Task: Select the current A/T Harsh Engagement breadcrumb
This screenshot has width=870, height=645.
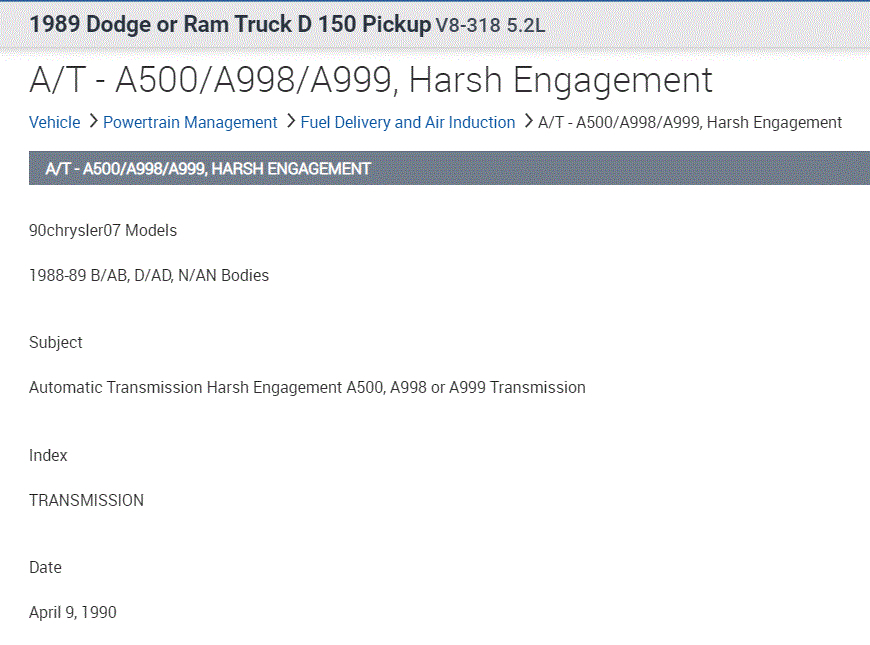Action: click(x=690, y=122)
